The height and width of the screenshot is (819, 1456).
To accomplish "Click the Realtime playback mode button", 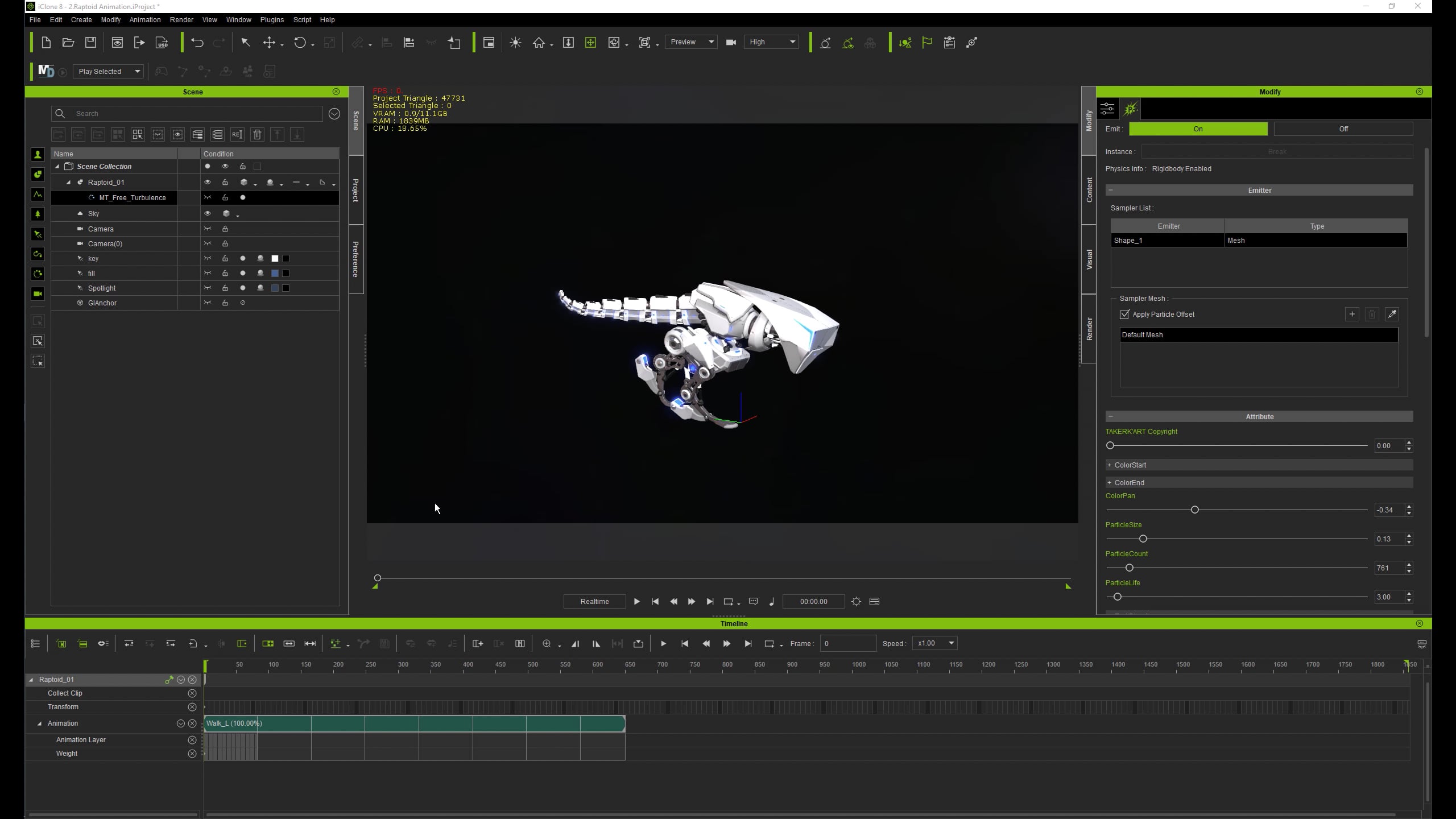I will coord(594,601).
